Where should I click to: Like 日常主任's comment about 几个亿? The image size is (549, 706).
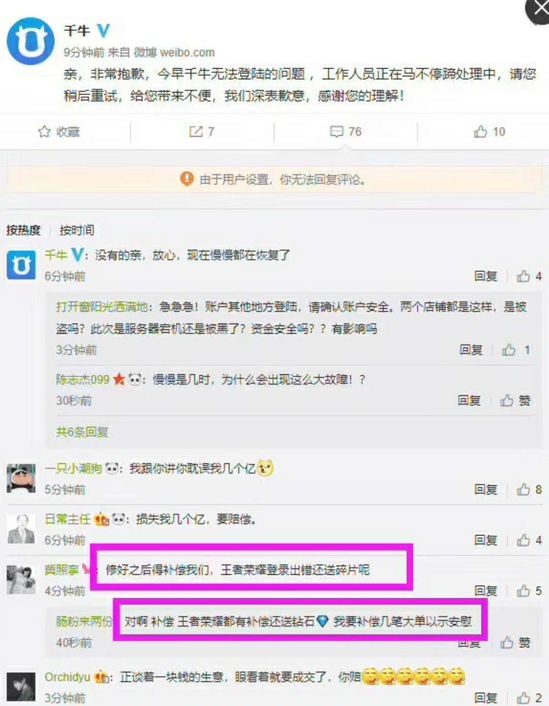click(x=523, y=540)
